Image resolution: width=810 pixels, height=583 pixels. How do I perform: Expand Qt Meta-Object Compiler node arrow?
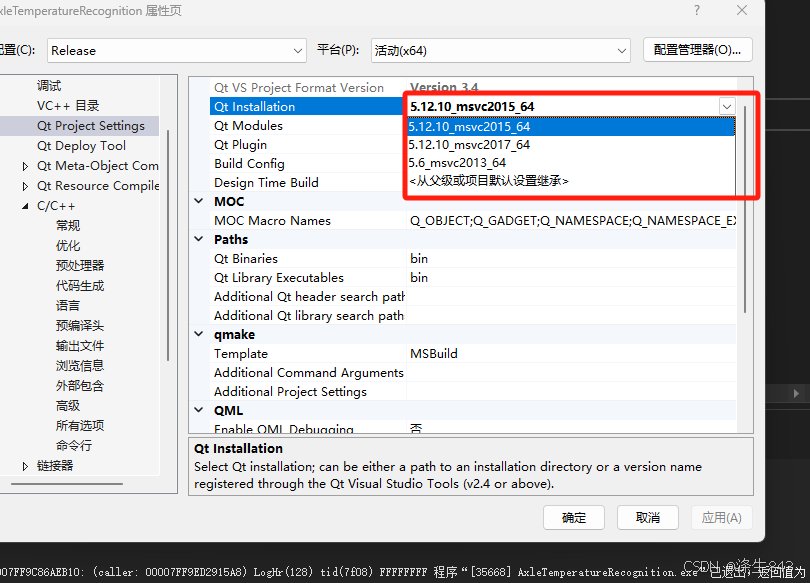[x=25, y=166]
